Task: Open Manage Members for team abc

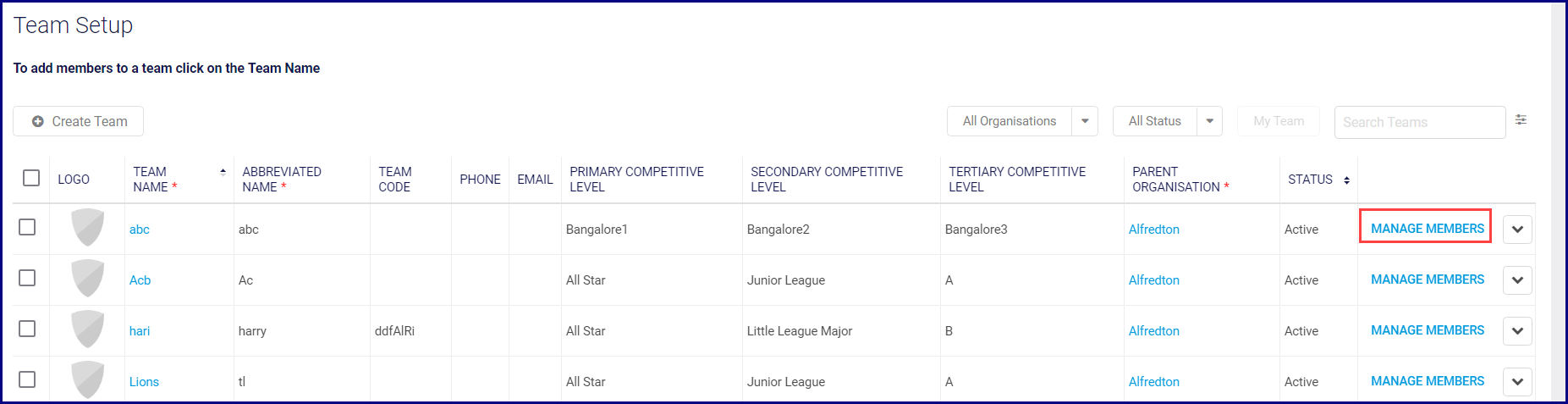Action: coord(1427,229)
